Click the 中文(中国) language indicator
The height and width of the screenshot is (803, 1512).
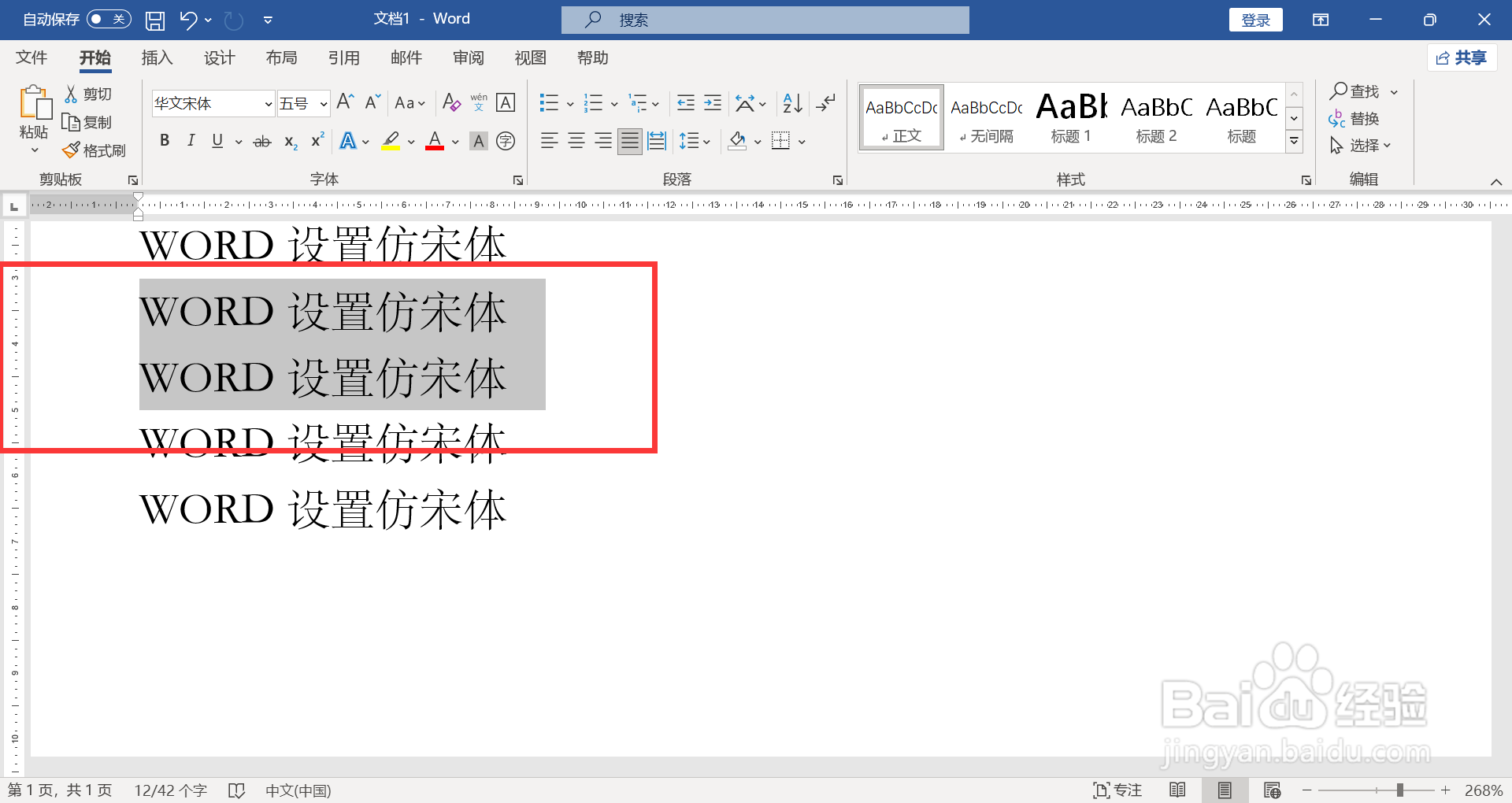(x=298, y=790)
